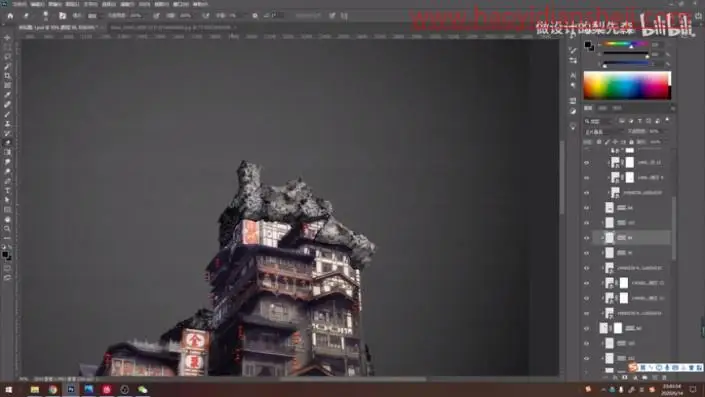Image resolution: width=705 pixels, height=397 pixels.
Task: Open the layer blend mode dropdown
Action: click(603, 132)
